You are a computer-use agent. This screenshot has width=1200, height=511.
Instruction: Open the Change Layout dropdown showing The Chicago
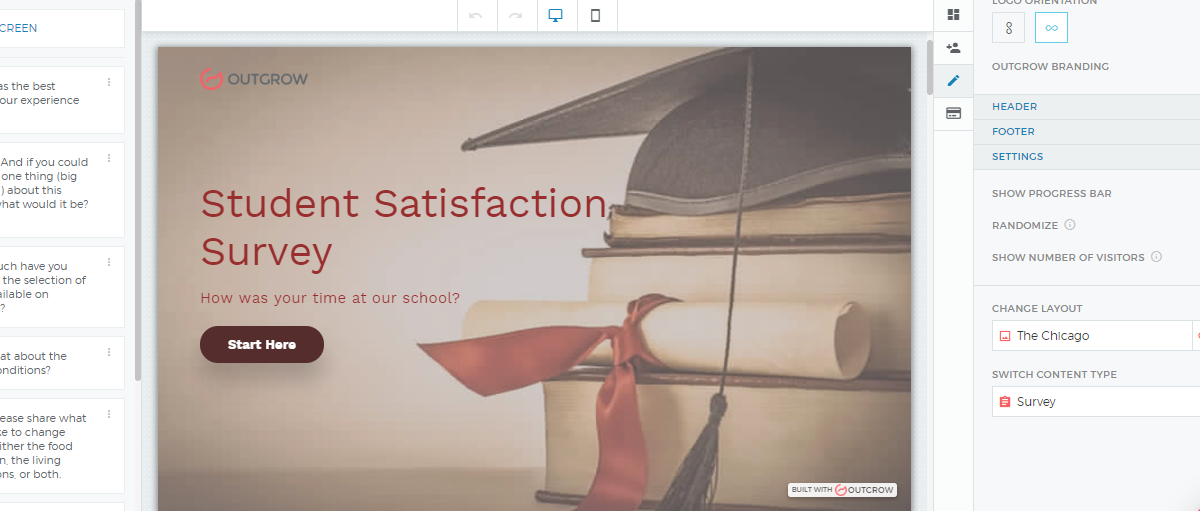1090,336
